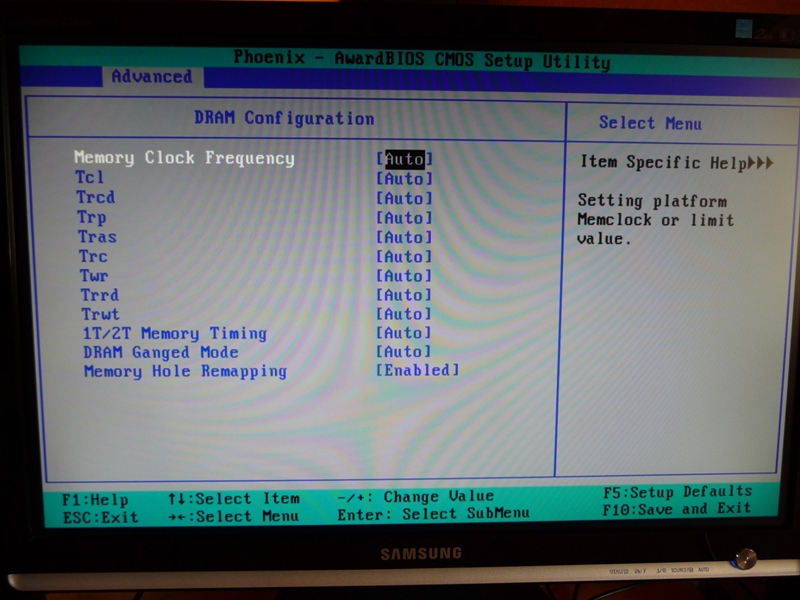Open Memory Clock Frequency Auto value

[404, 159]
